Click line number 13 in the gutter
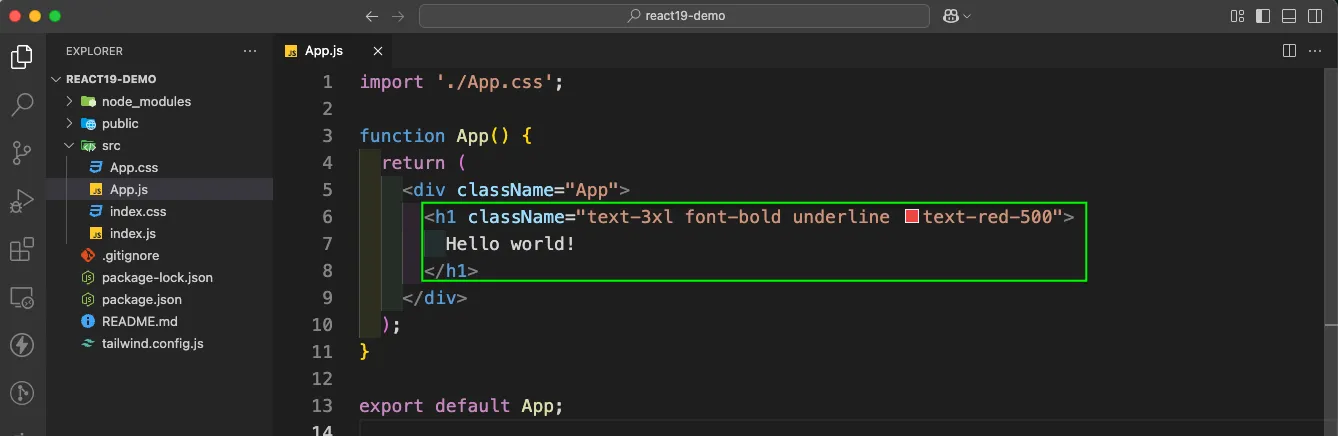Viewport: 1338px width, 436px height. click(322, 406)
